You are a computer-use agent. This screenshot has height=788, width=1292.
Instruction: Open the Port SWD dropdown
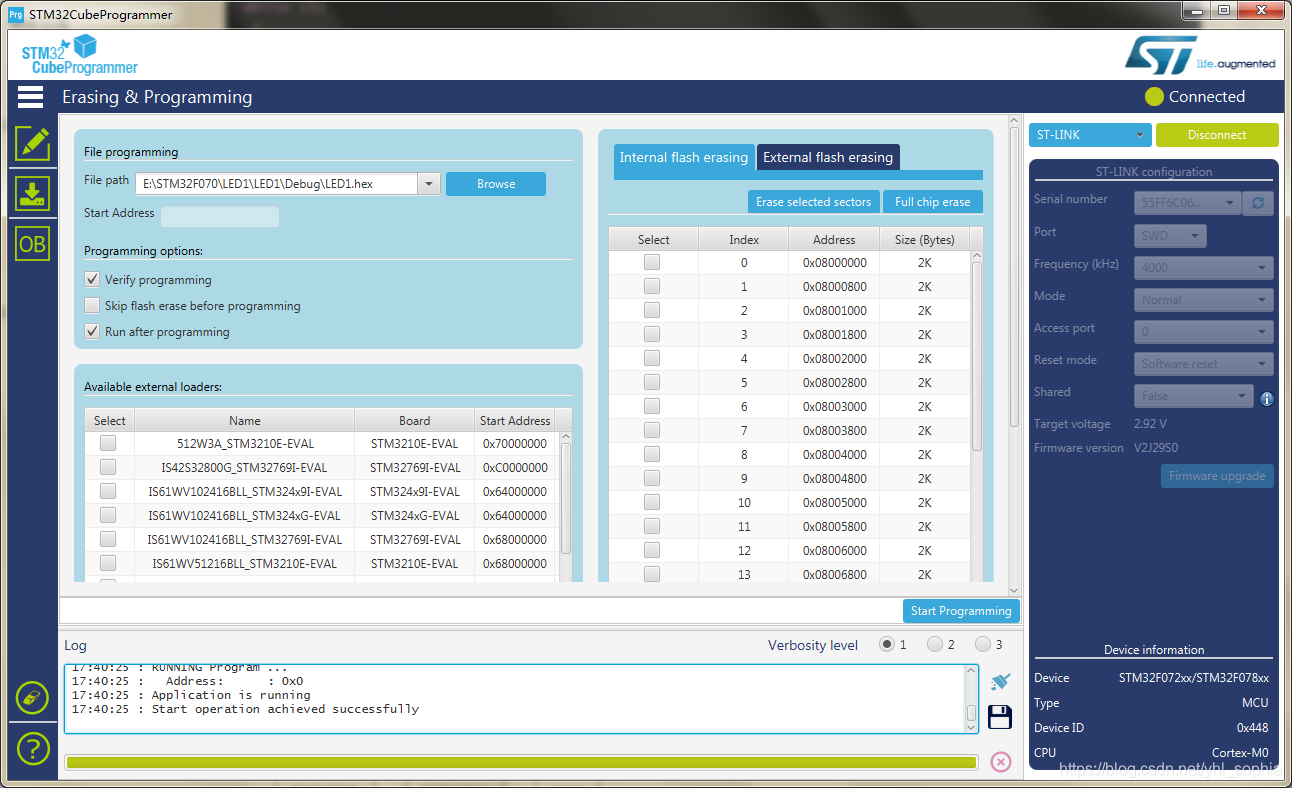pos(1170,236)
